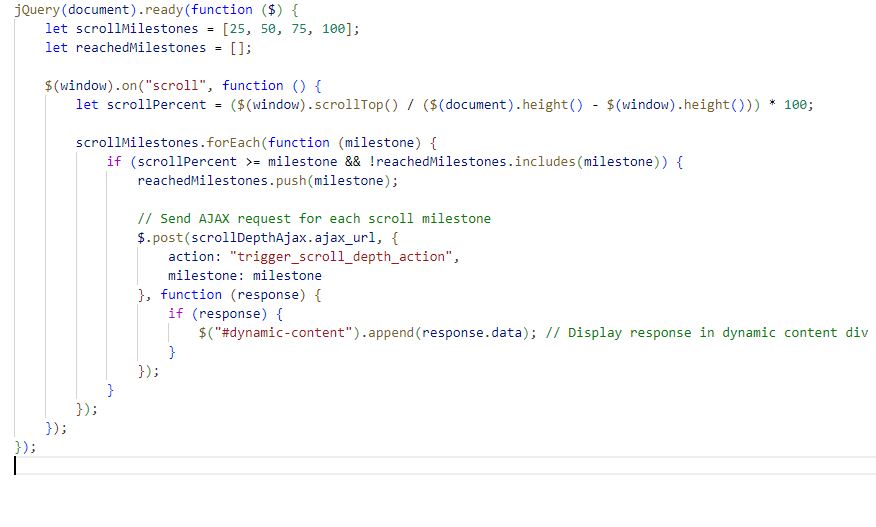Click response.data inside the append call
Screen dimensions: 876x527
coord(472,333)
